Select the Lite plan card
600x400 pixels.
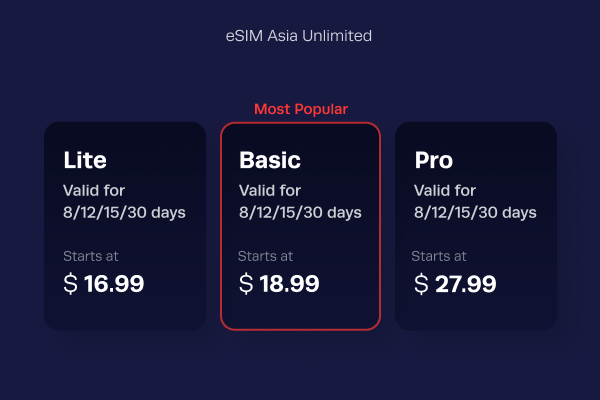(125, 226)
